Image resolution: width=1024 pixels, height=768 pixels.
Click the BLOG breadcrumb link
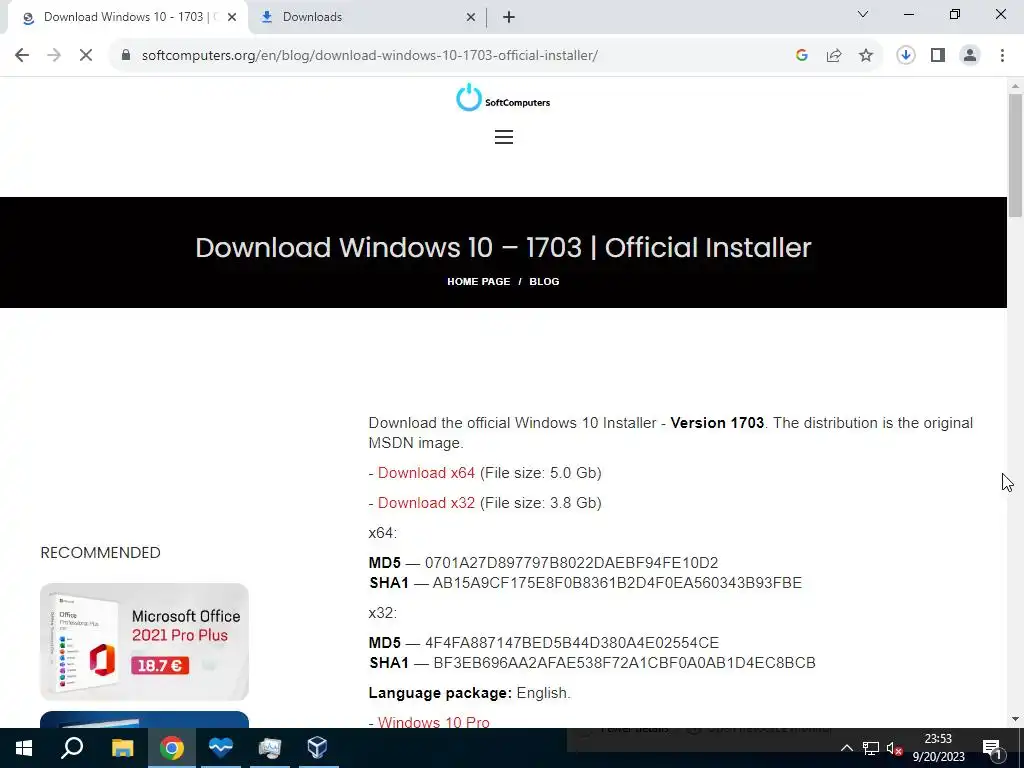pos(544,281)
